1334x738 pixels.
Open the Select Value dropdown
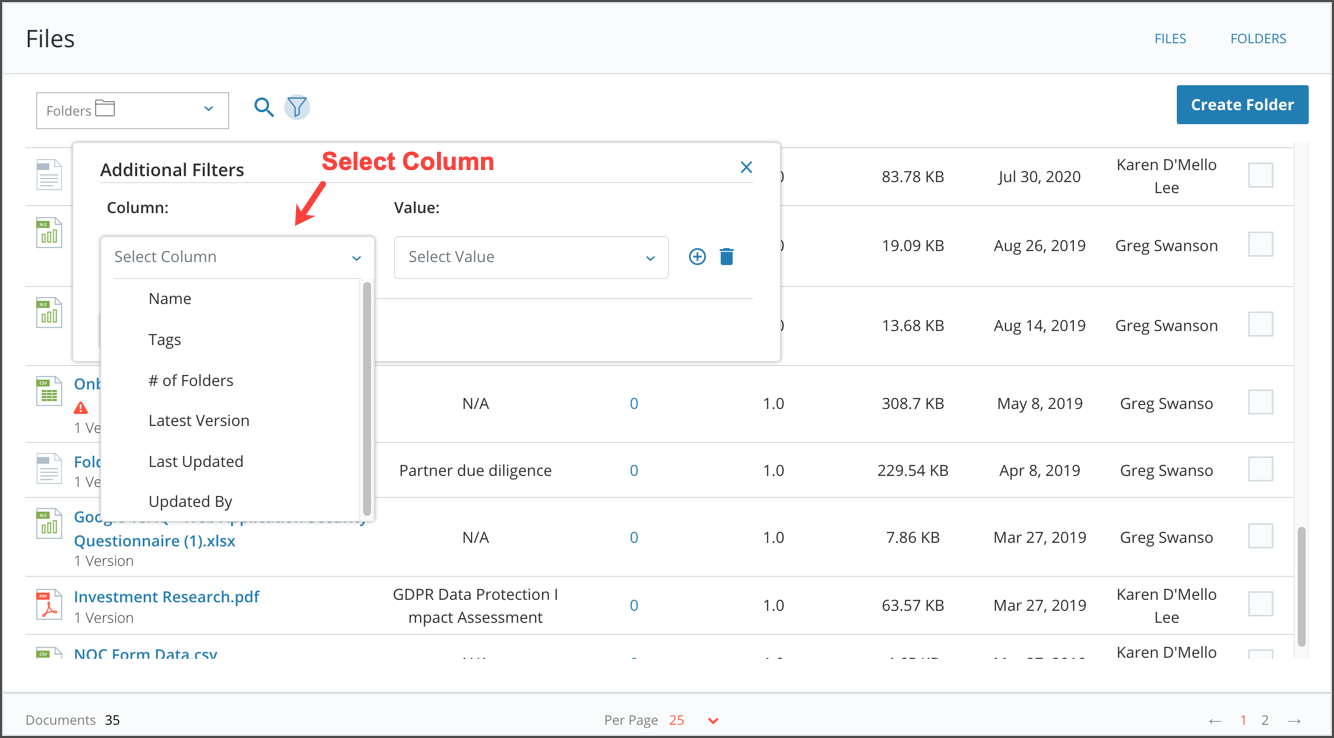tap(531, 257)
